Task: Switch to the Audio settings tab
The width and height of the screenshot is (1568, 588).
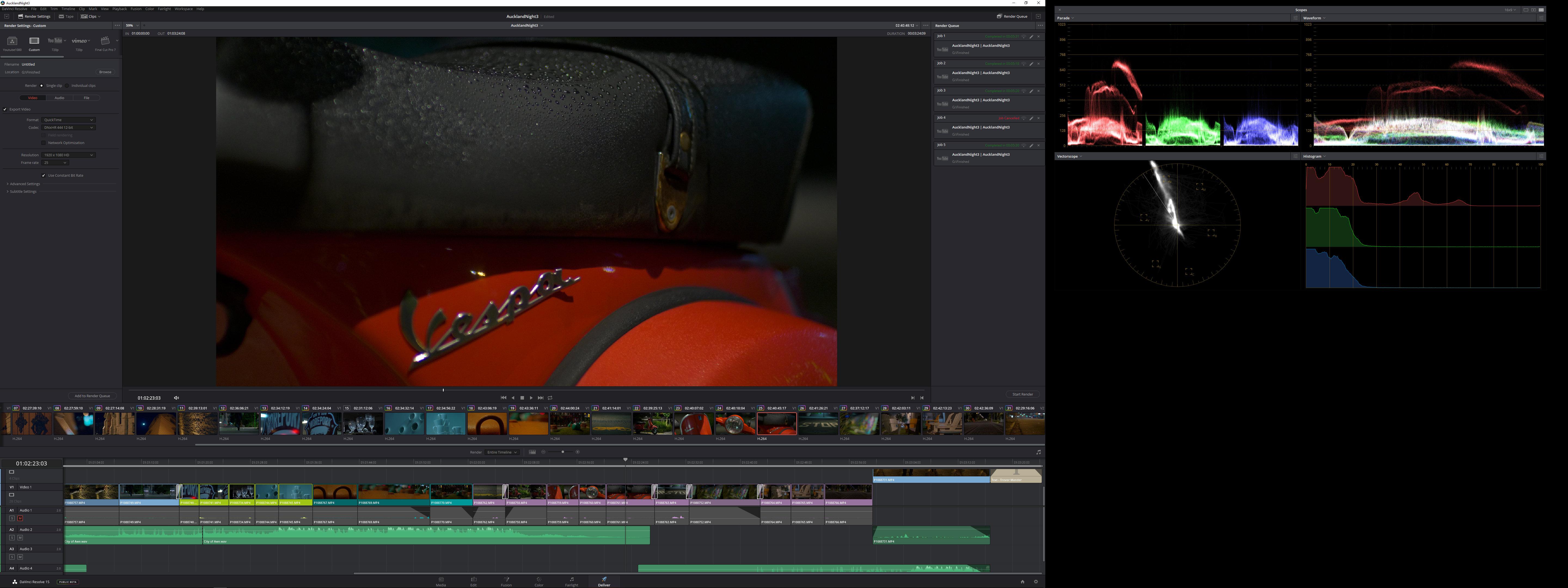Action: [x=59, y=98]
